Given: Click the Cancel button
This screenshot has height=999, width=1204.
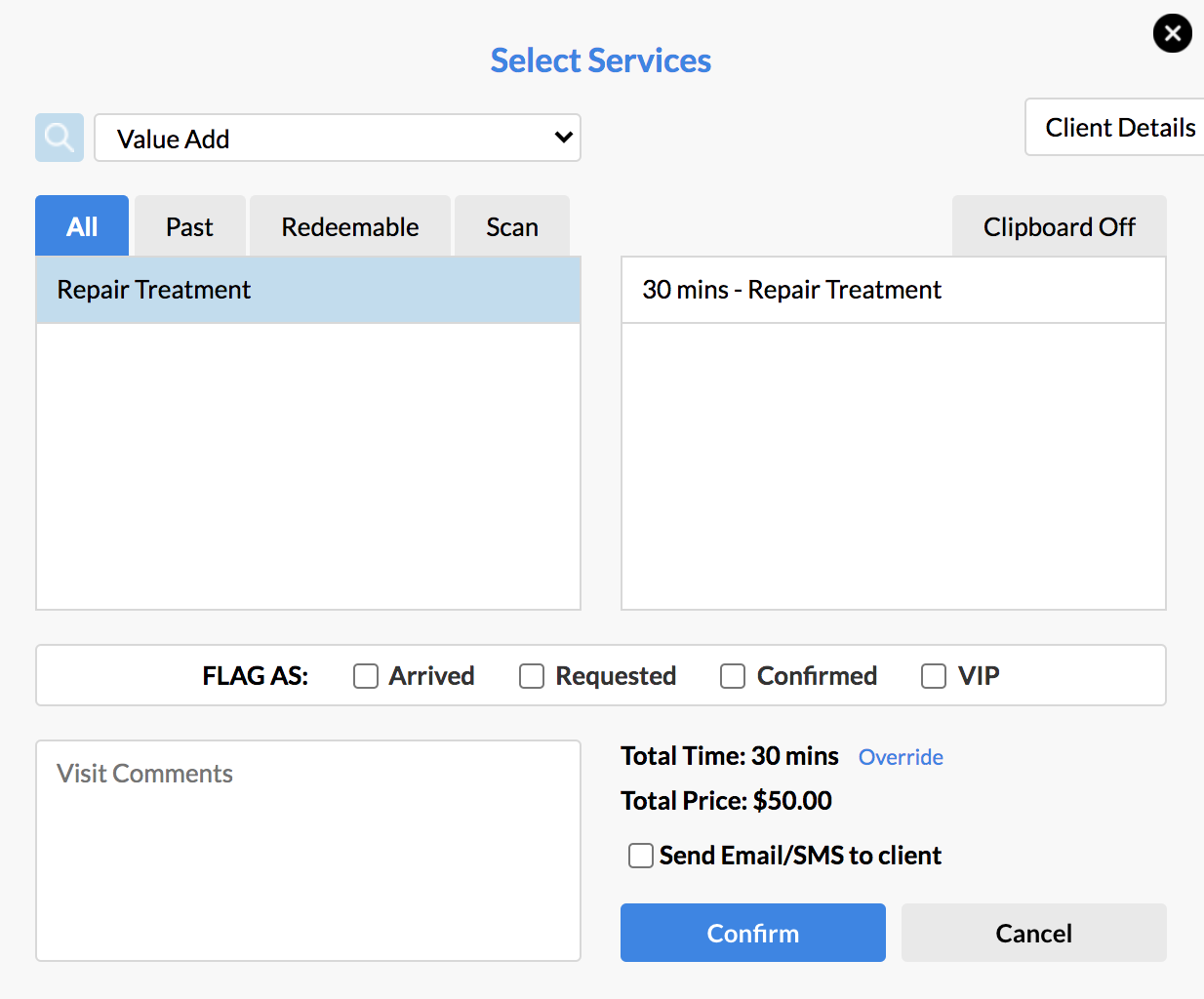Looking at the screenshot, I should click(1034, 933).
